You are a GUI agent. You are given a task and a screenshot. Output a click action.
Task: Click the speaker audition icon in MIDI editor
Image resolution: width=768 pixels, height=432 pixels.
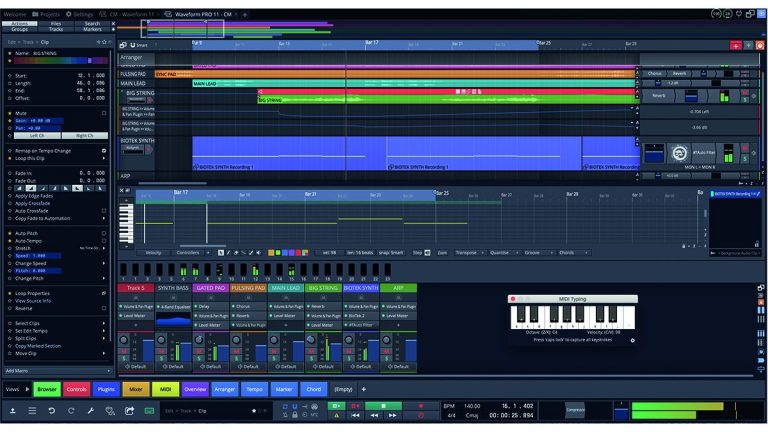259,253
